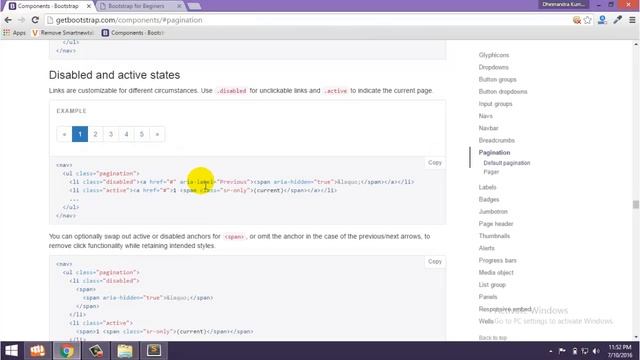Click the volume icon in system tray
Screen dimensions: 640x360
596,351
